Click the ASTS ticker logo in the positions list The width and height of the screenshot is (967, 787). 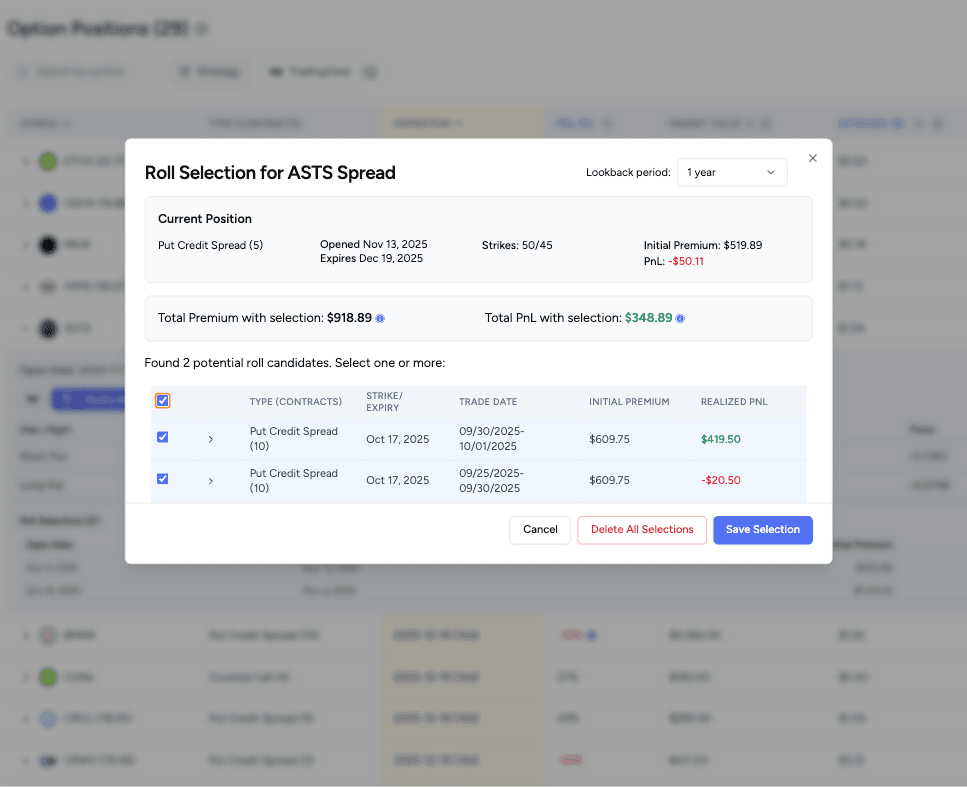click(47, 327)
